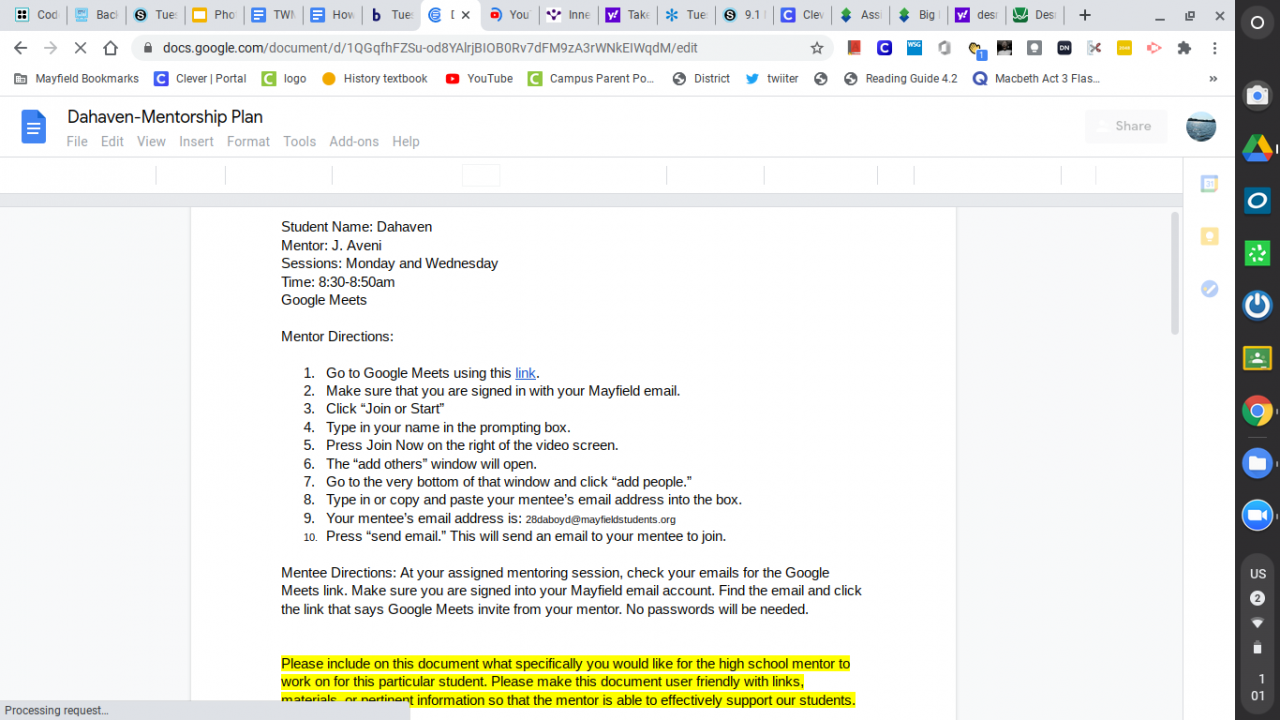This screenshot has height=720, width=1280.
Task: Open the Campus Parent Portal bookmark
Action: 591,79
